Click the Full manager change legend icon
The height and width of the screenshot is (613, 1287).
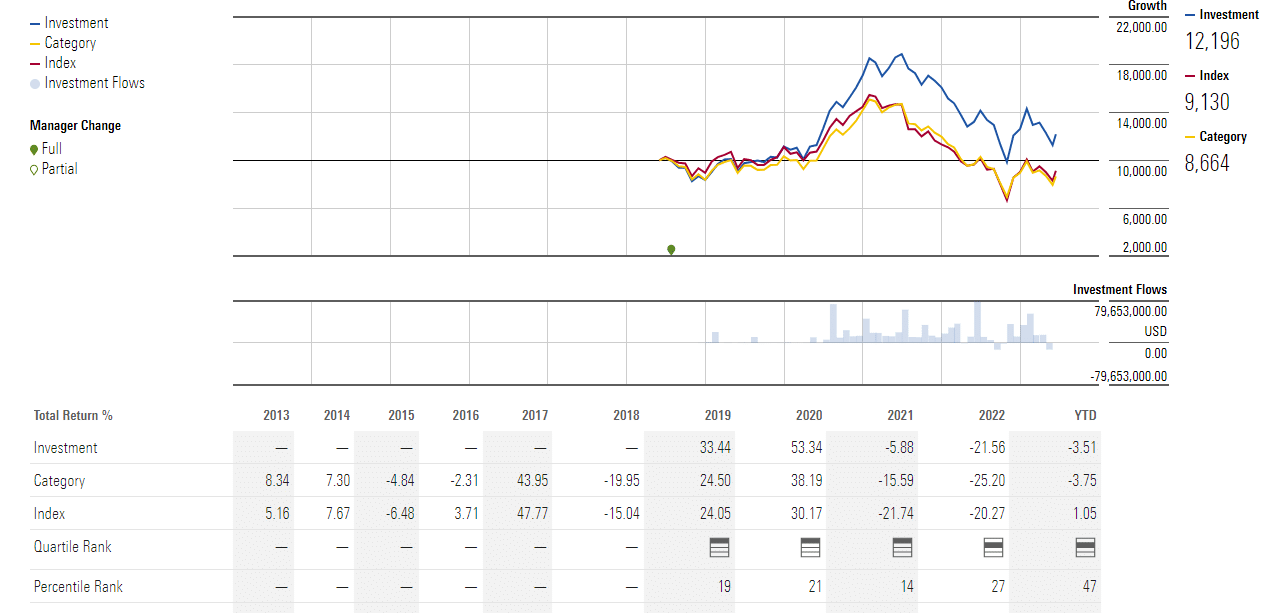click(x=35, y=149)
